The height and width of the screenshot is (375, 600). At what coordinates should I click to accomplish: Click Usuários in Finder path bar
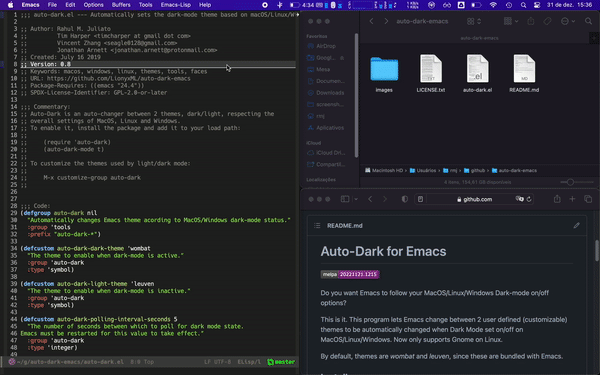point(423,170)
